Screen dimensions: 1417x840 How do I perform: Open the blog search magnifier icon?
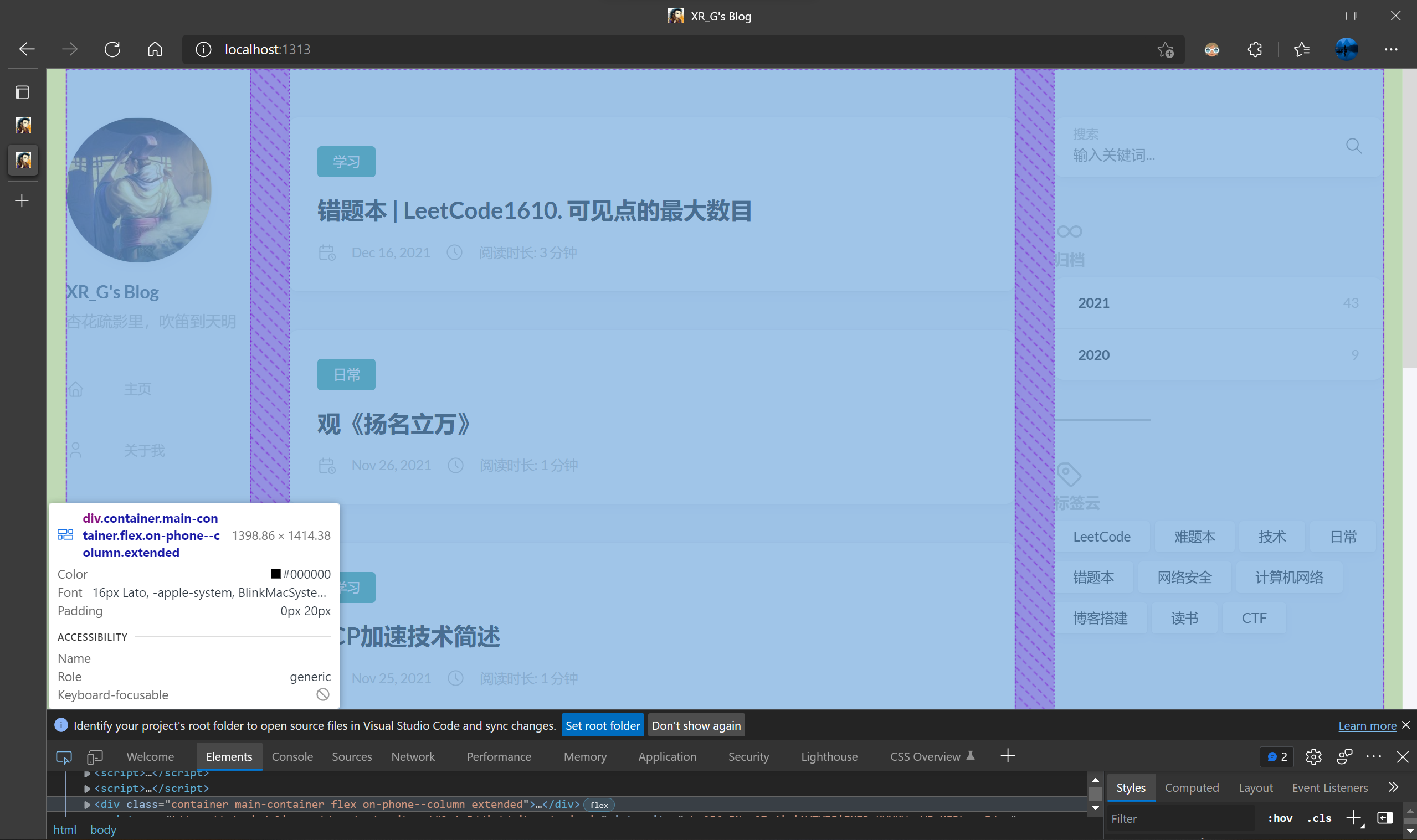click(1354, 146)
